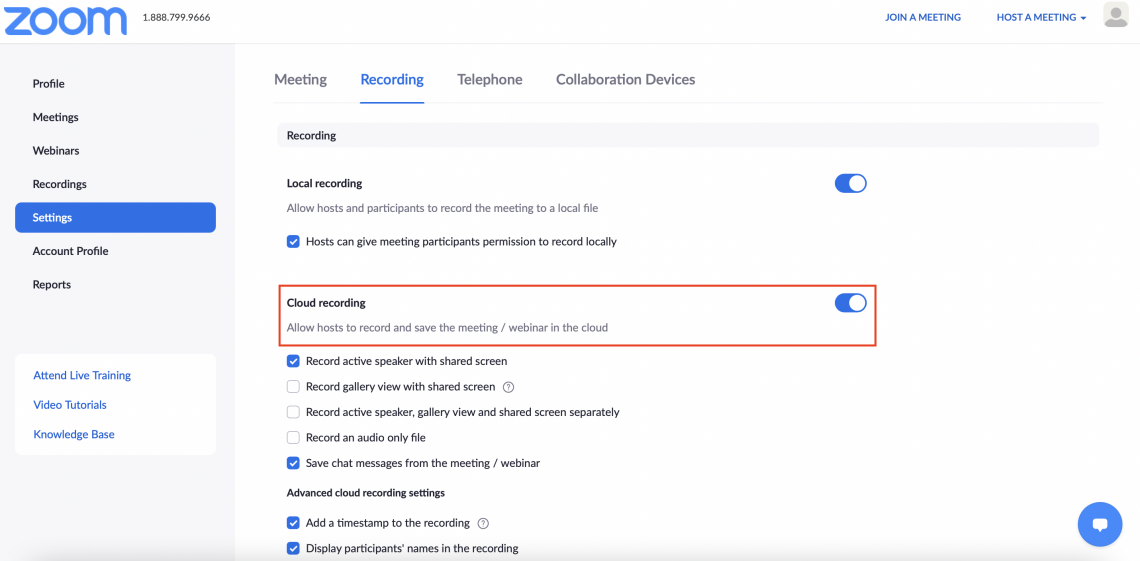This screenshot has height=561, width=1140.
Task: Uncheck Record active speaker with shared screen
Action: tap(293, 360)
